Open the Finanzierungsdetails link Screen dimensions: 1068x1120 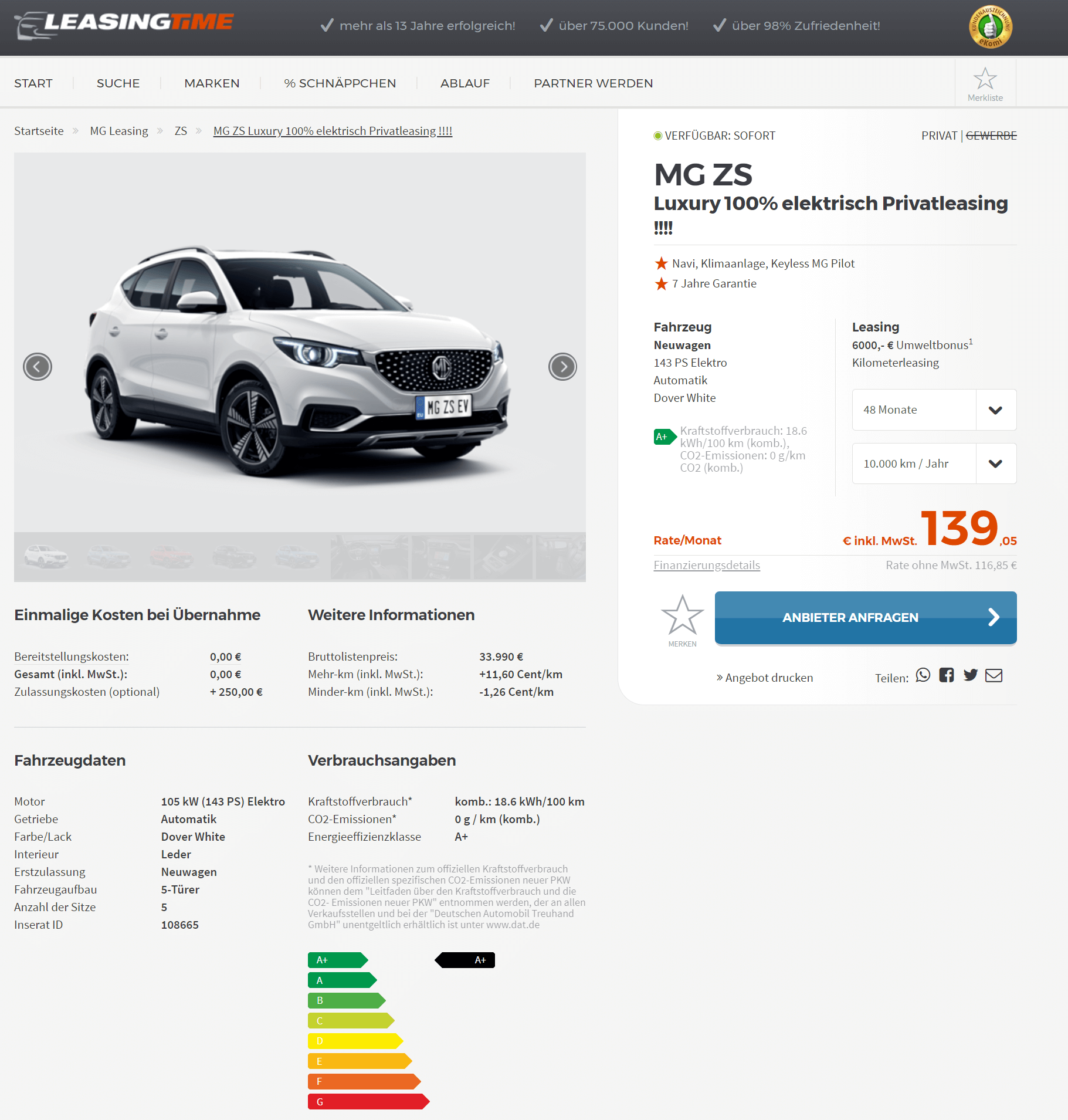[707, 565]
